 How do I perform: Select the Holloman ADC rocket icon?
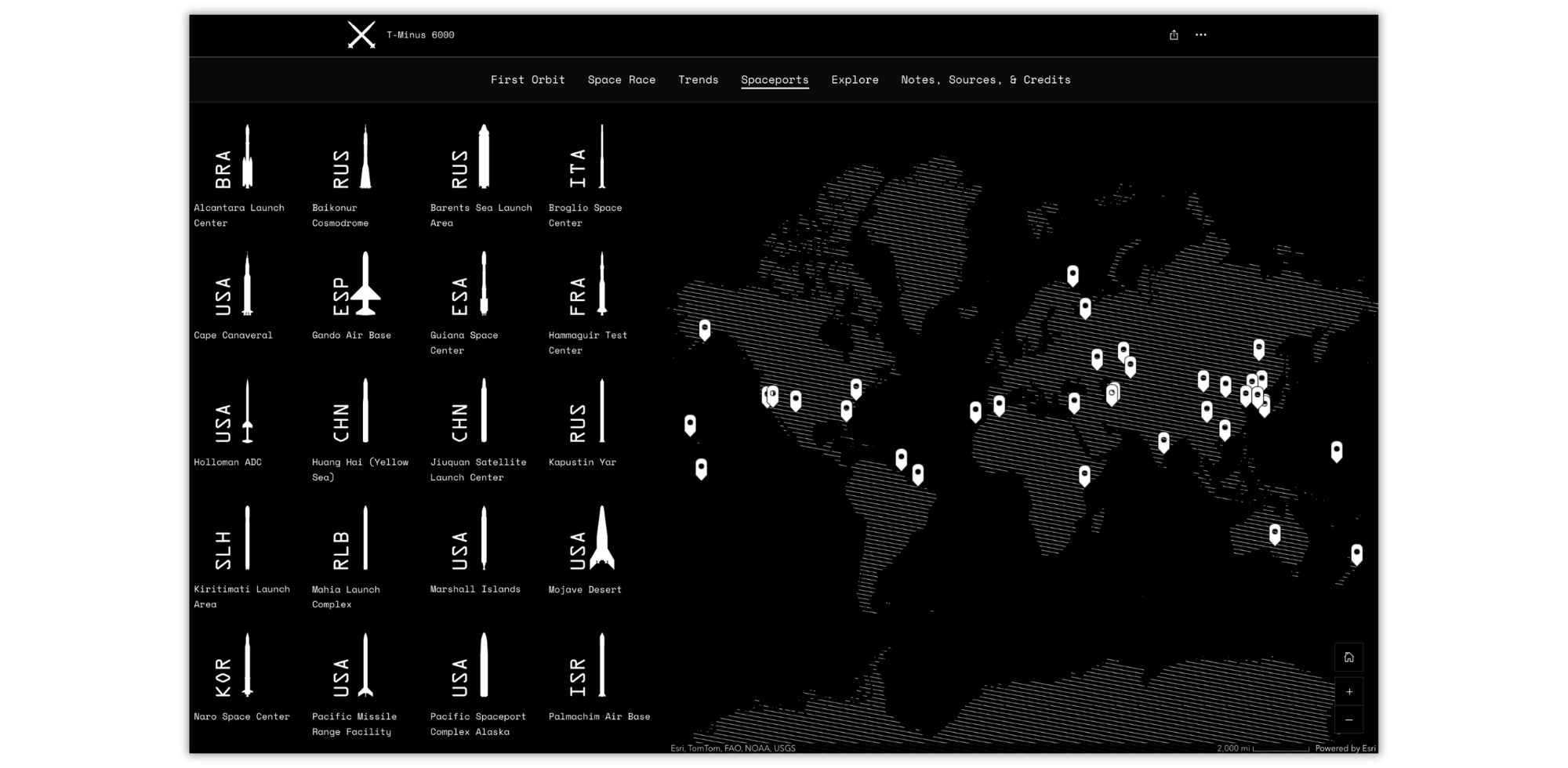point(248,411)
